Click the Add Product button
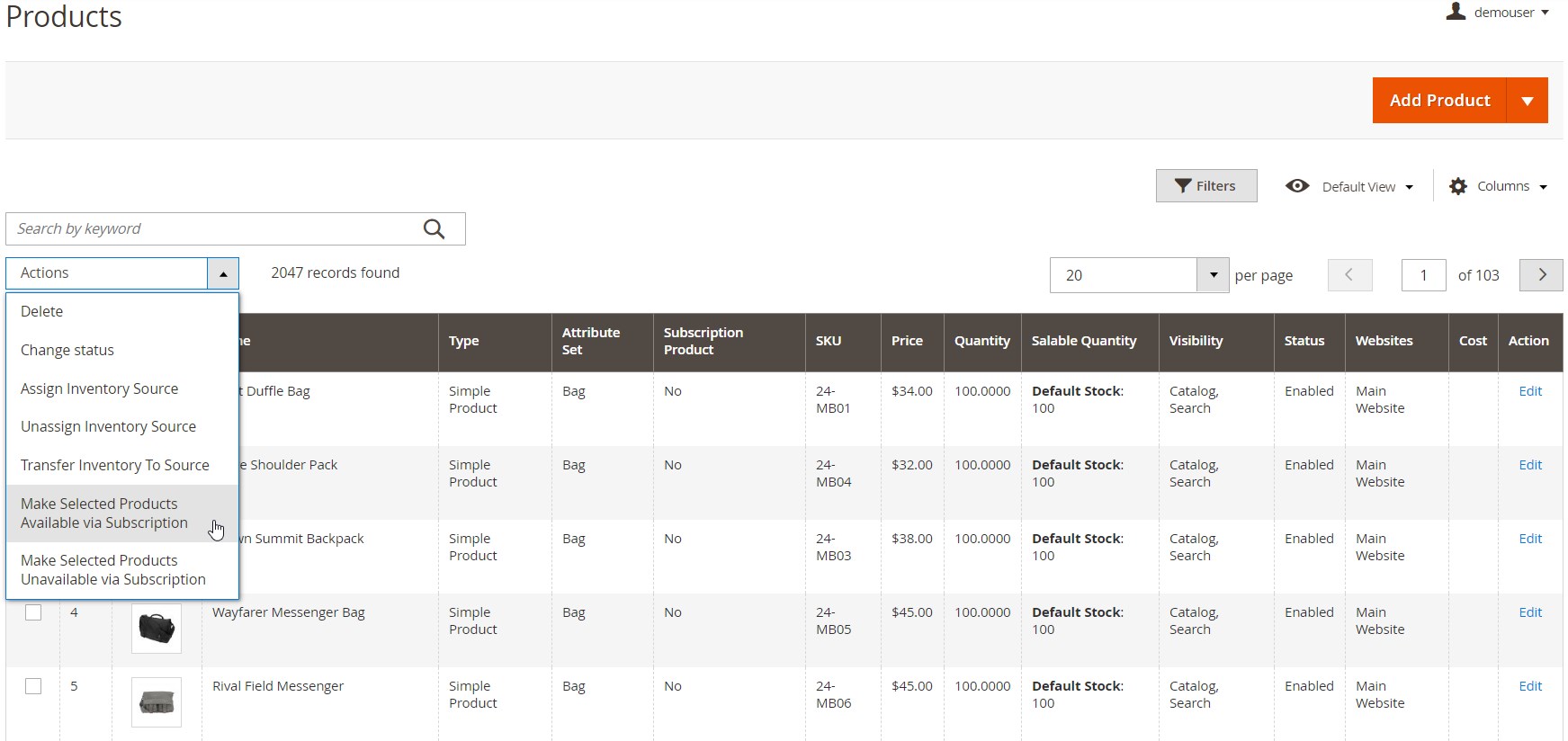This screenshot has height=741, width=1568. (x=1439, y=101)
